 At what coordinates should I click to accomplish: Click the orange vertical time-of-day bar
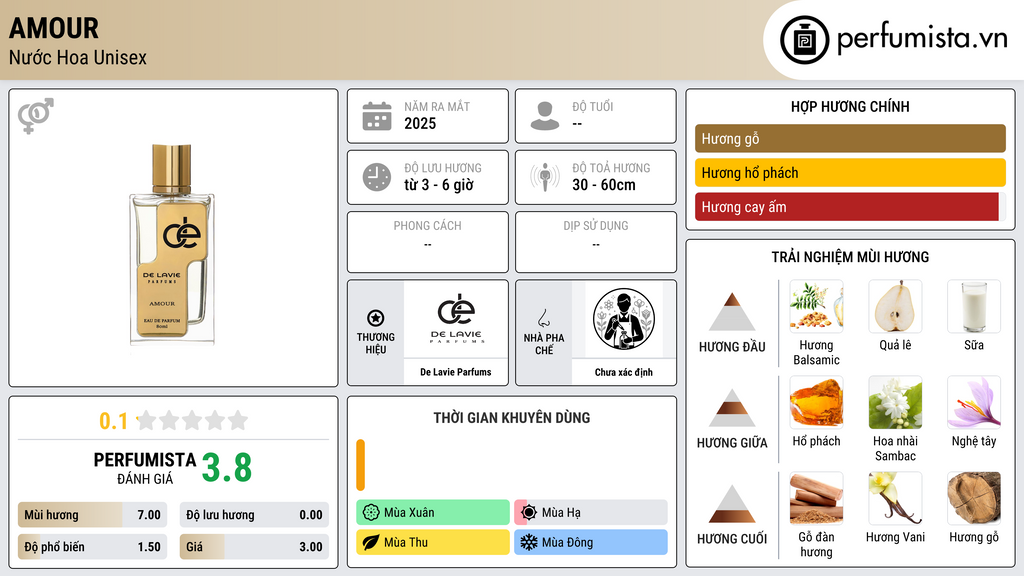point(360,465)
